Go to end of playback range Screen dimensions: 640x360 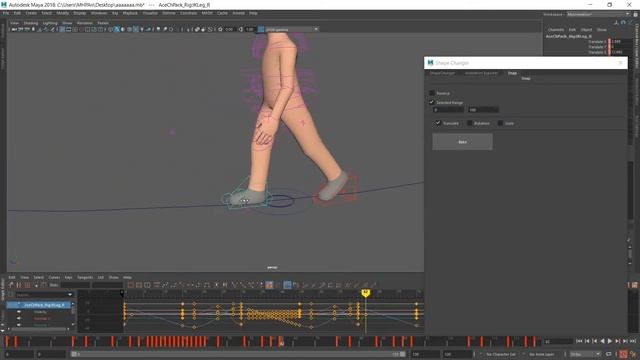[633, 341]
